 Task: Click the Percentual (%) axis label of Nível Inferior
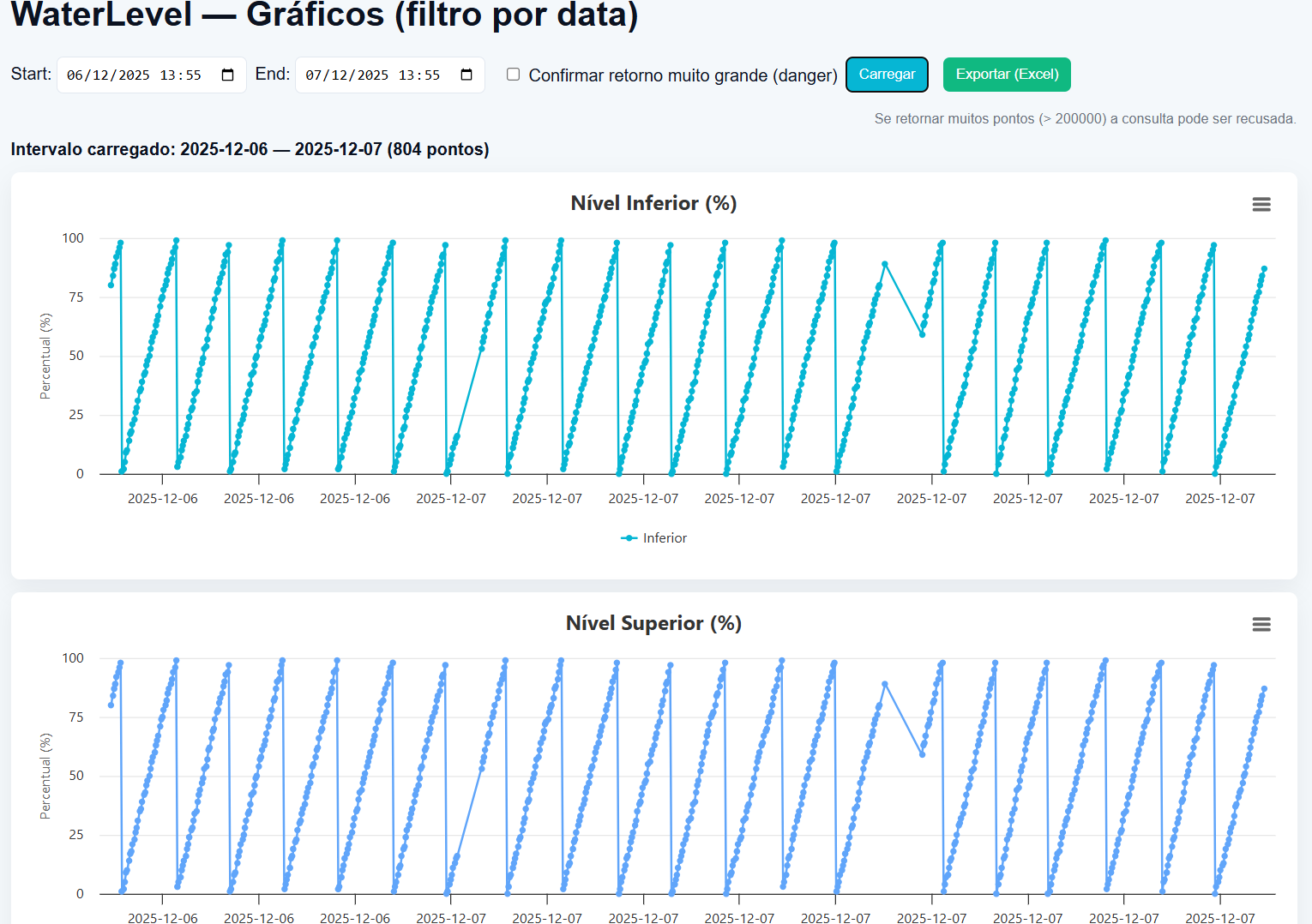tap(45, 356)
